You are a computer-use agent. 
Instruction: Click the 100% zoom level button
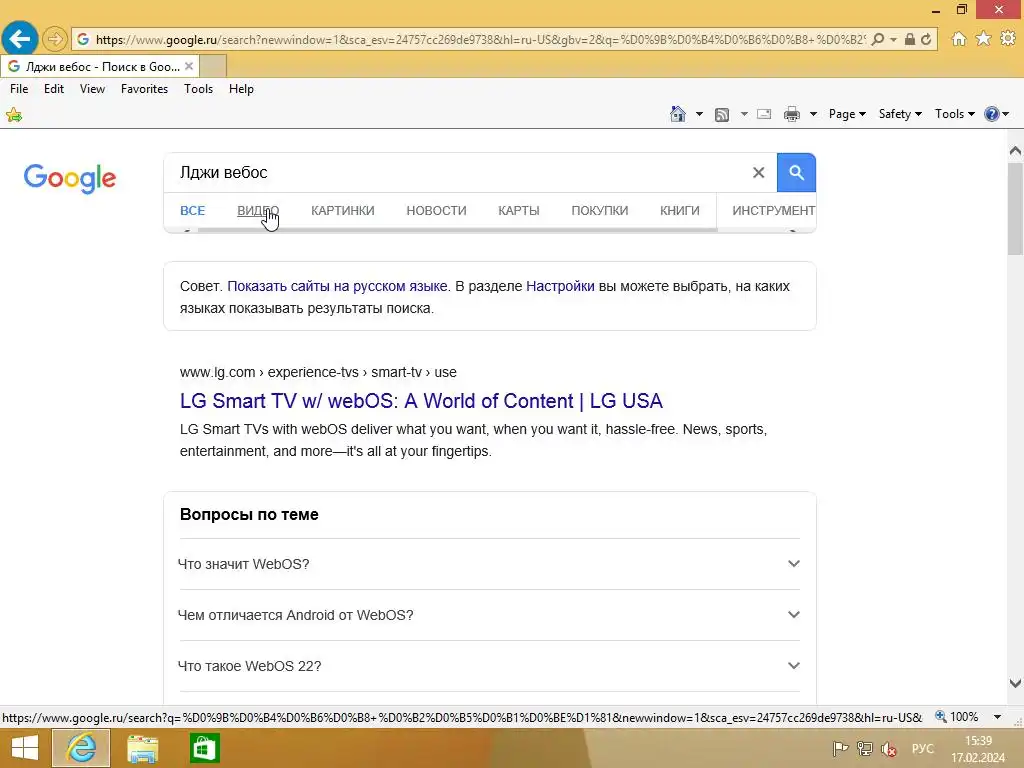click(957, 717)
